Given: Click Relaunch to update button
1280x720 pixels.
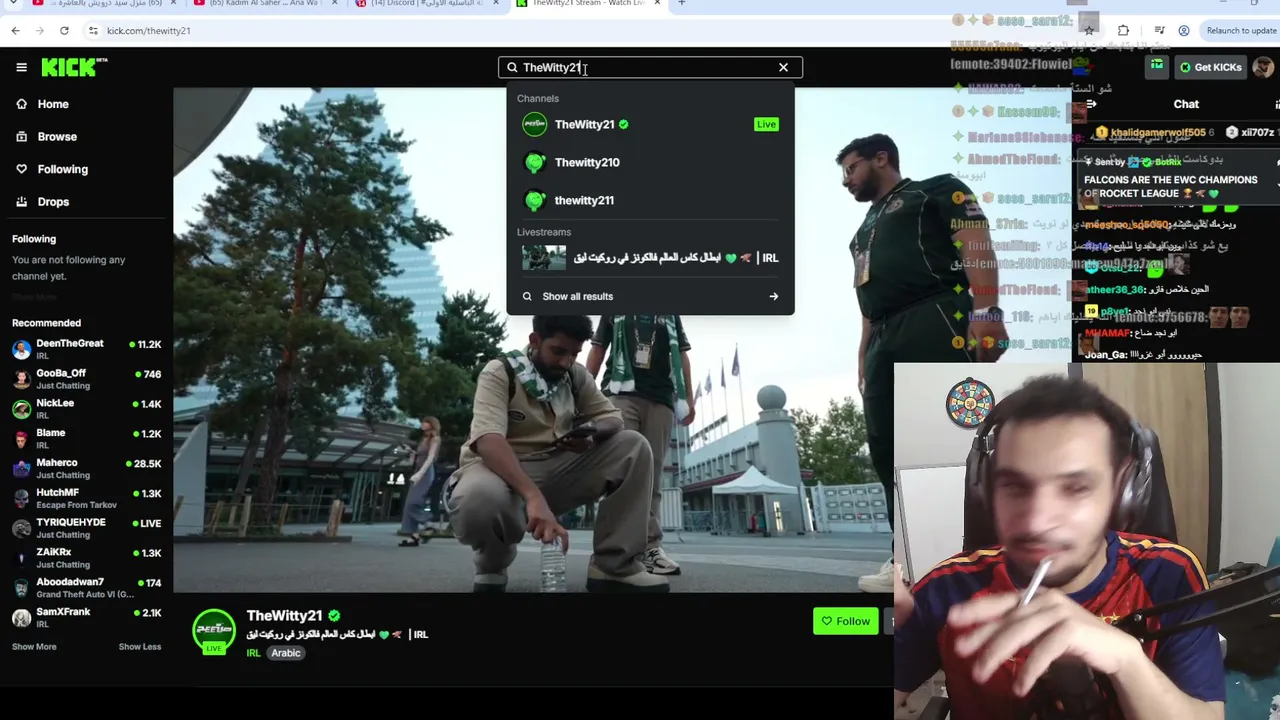Looking at the screenshot, I should pyautogui.click(x=1240, y=30).
